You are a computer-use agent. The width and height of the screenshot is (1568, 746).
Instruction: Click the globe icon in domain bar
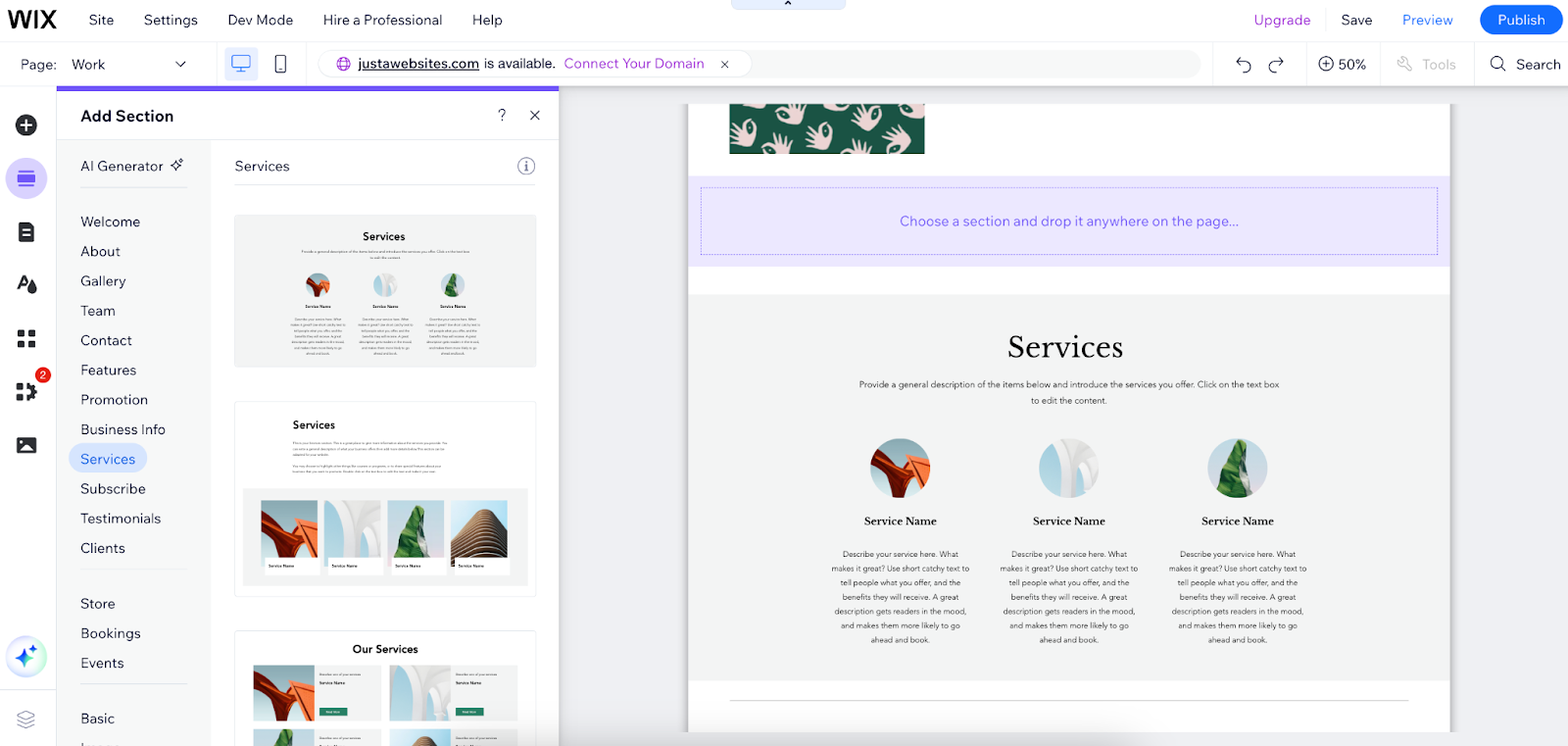click(x=343, y=64)
